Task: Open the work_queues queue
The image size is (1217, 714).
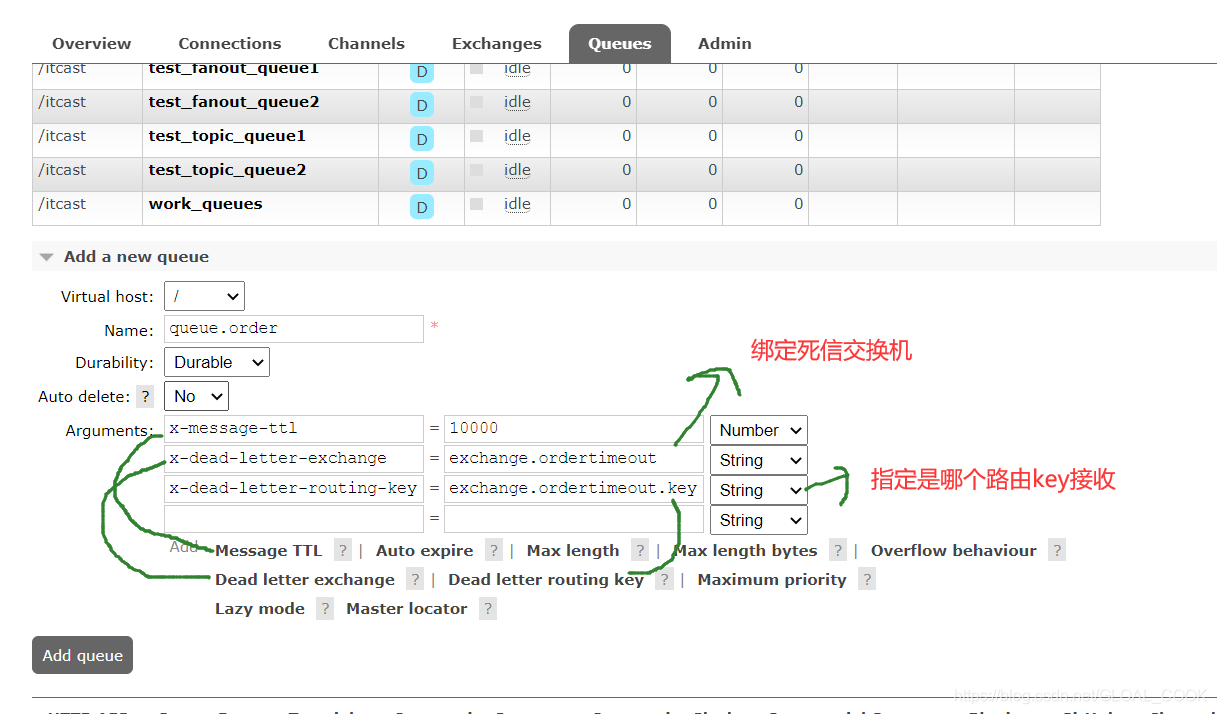Action: (x=205, y=204)
